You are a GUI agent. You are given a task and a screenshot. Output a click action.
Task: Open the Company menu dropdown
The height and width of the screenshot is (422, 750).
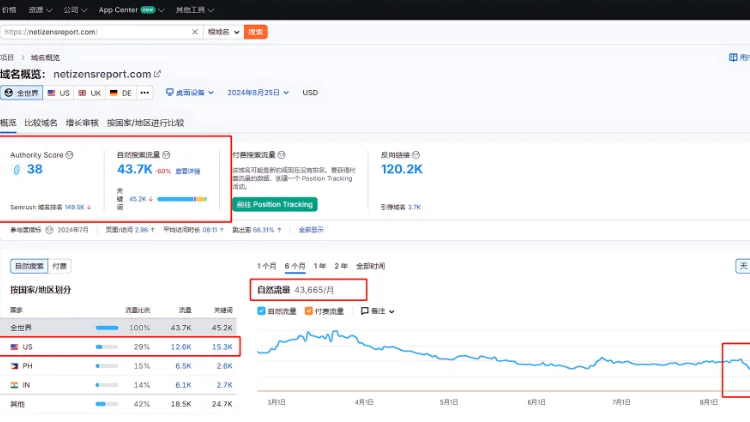coord(75,10)
